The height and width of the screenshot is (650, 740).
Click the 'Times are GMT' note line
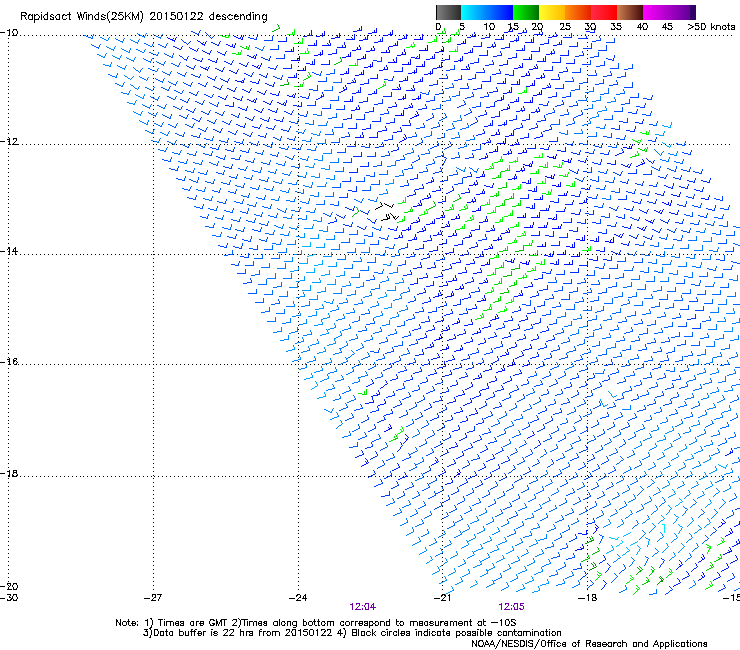pyautogui.click(x=315, y=623)
